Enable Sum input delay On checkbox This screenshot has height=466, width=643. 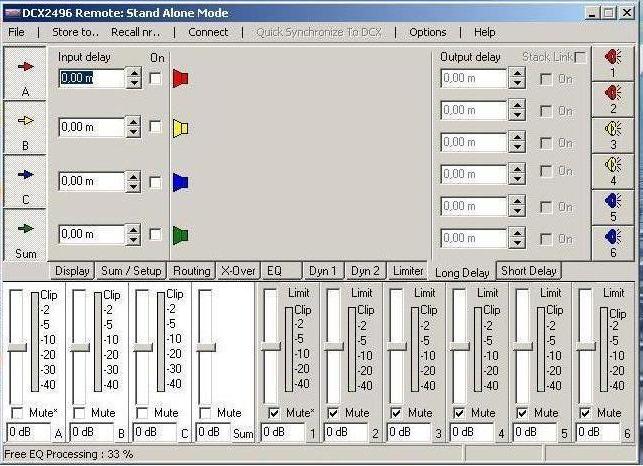(155, 235)
